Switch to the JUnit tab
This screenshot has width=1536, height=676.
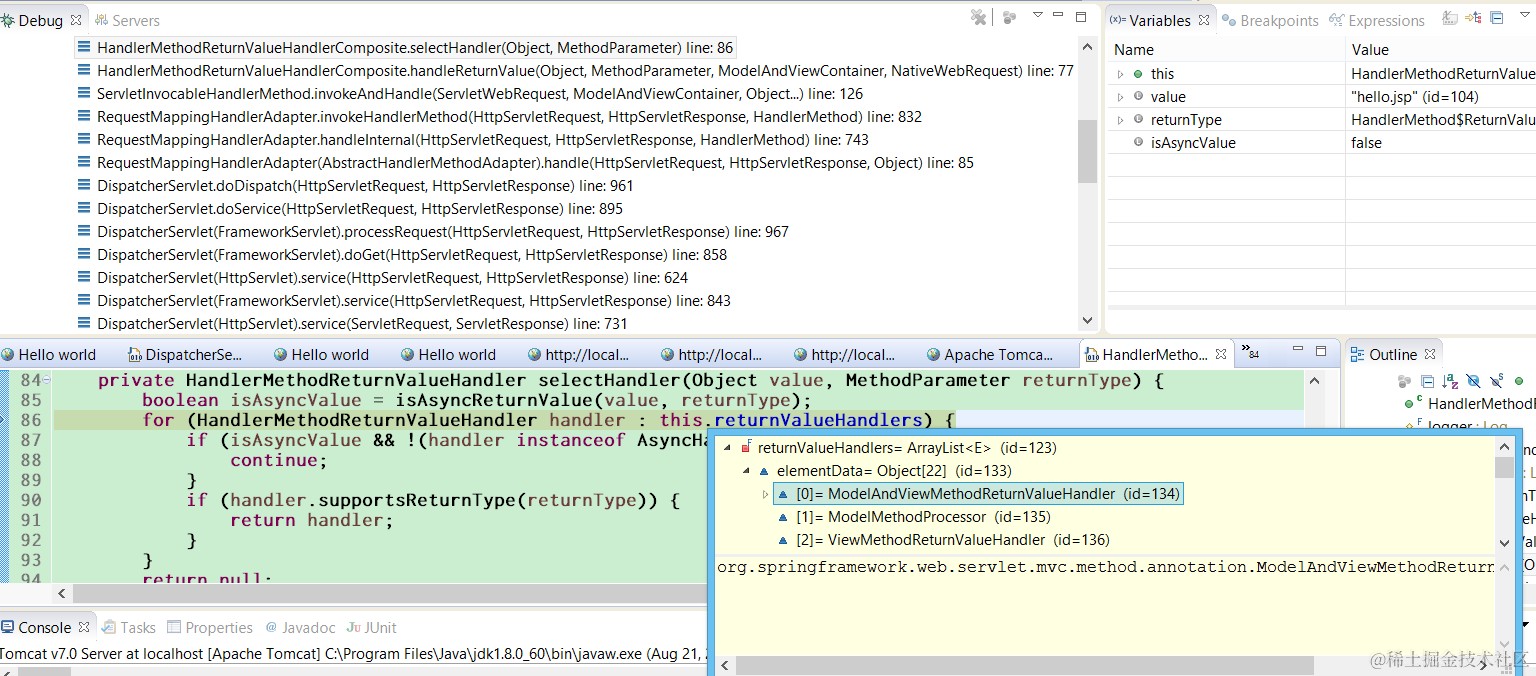click(372, 628)
